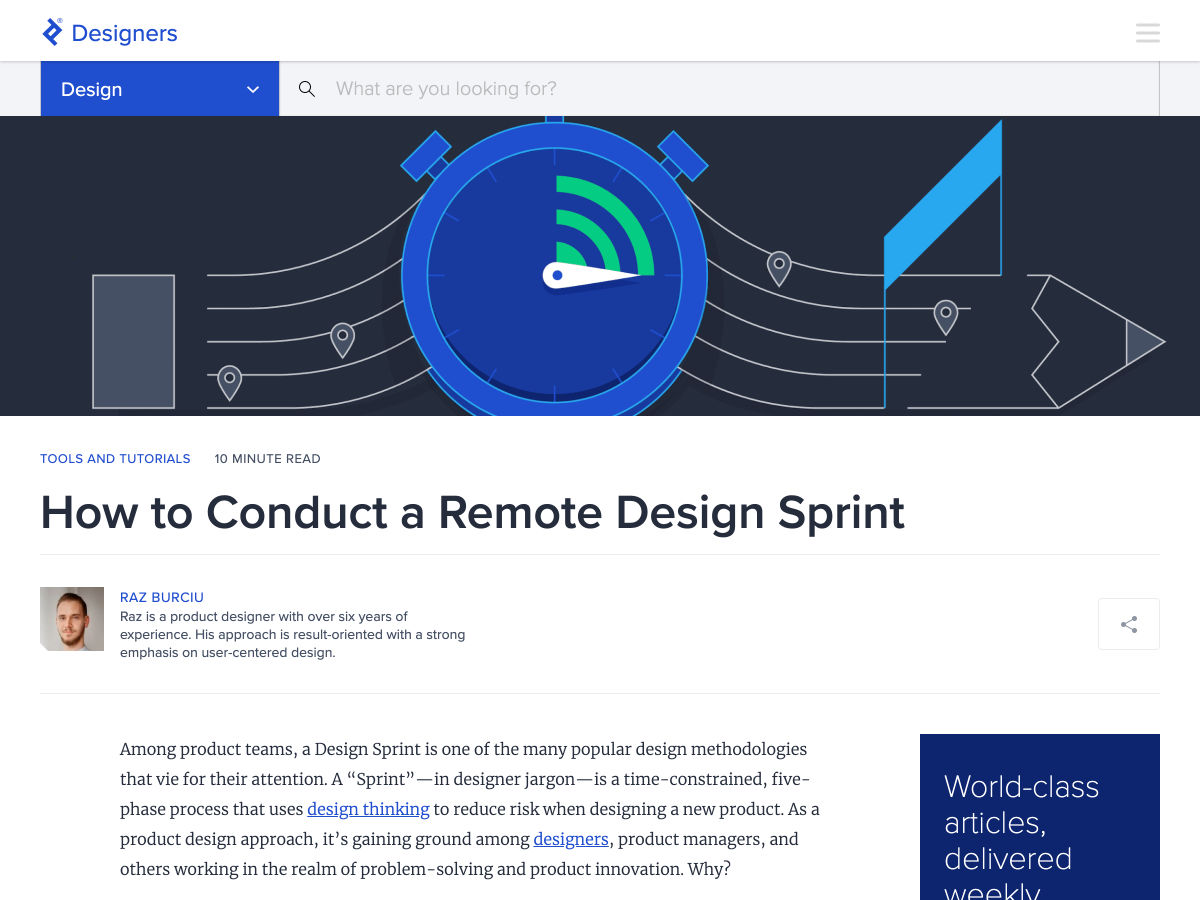
Task: Click the search magnifier icon
Action: point(307,89)
